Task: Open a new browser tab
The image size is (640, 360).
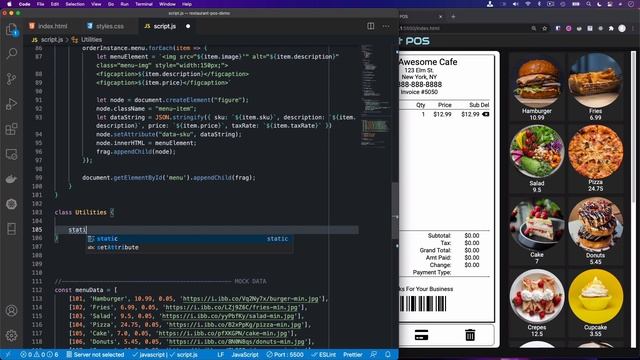Action: pyautogui.click(x=453, y=17)
